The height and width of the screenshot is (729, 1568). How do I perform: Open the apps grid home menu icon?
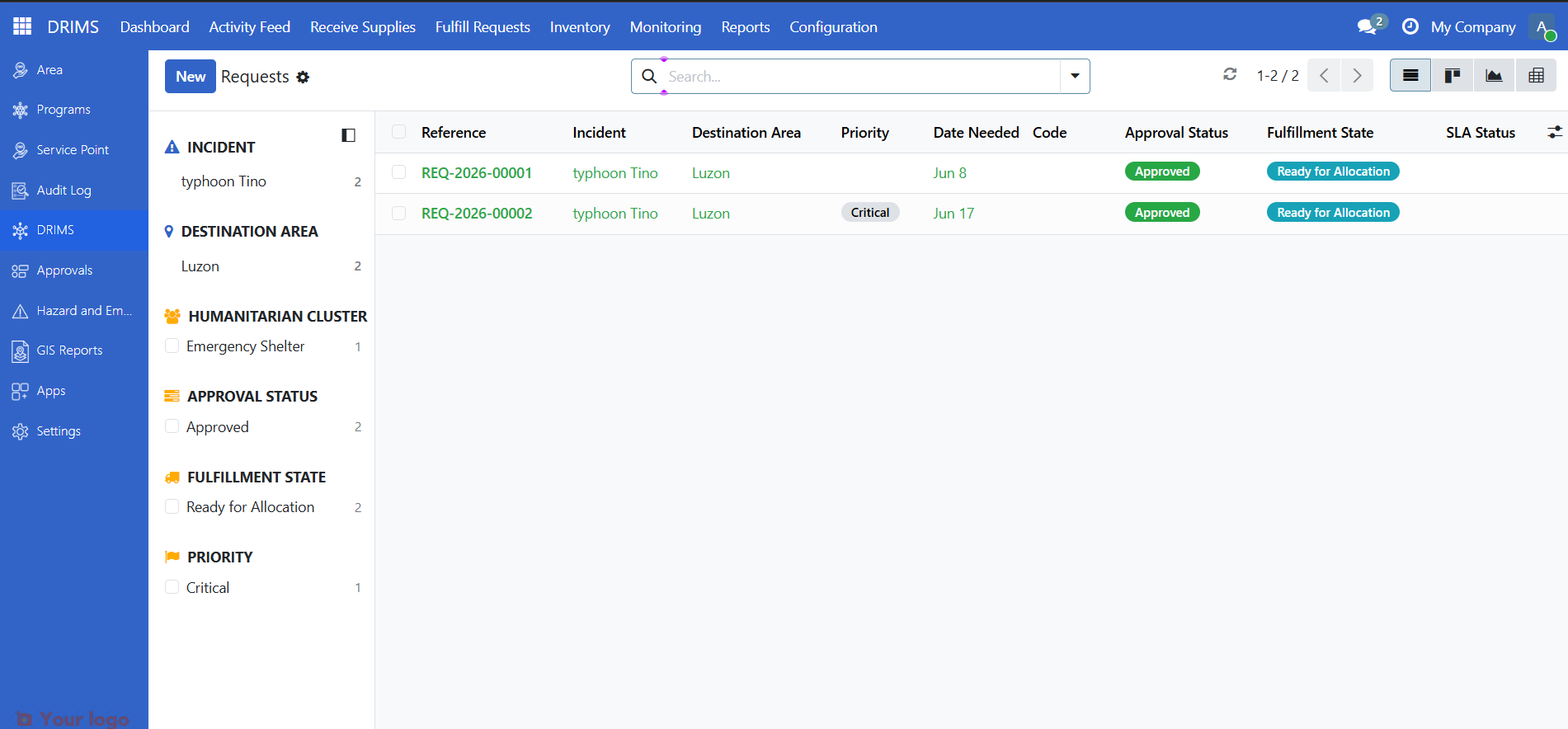pos(22,26)
